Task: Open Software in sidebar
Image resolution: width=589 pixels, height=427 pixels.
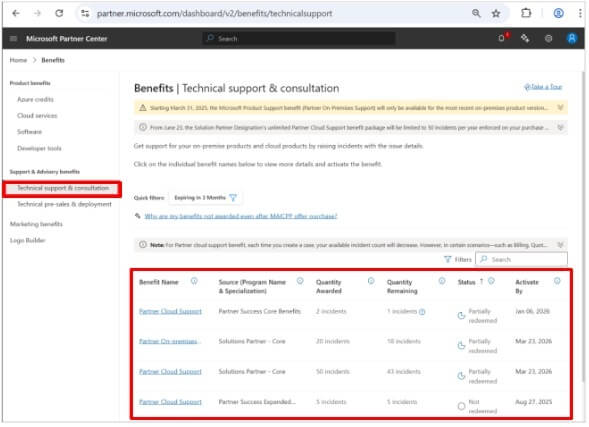Action: (29, 132)
